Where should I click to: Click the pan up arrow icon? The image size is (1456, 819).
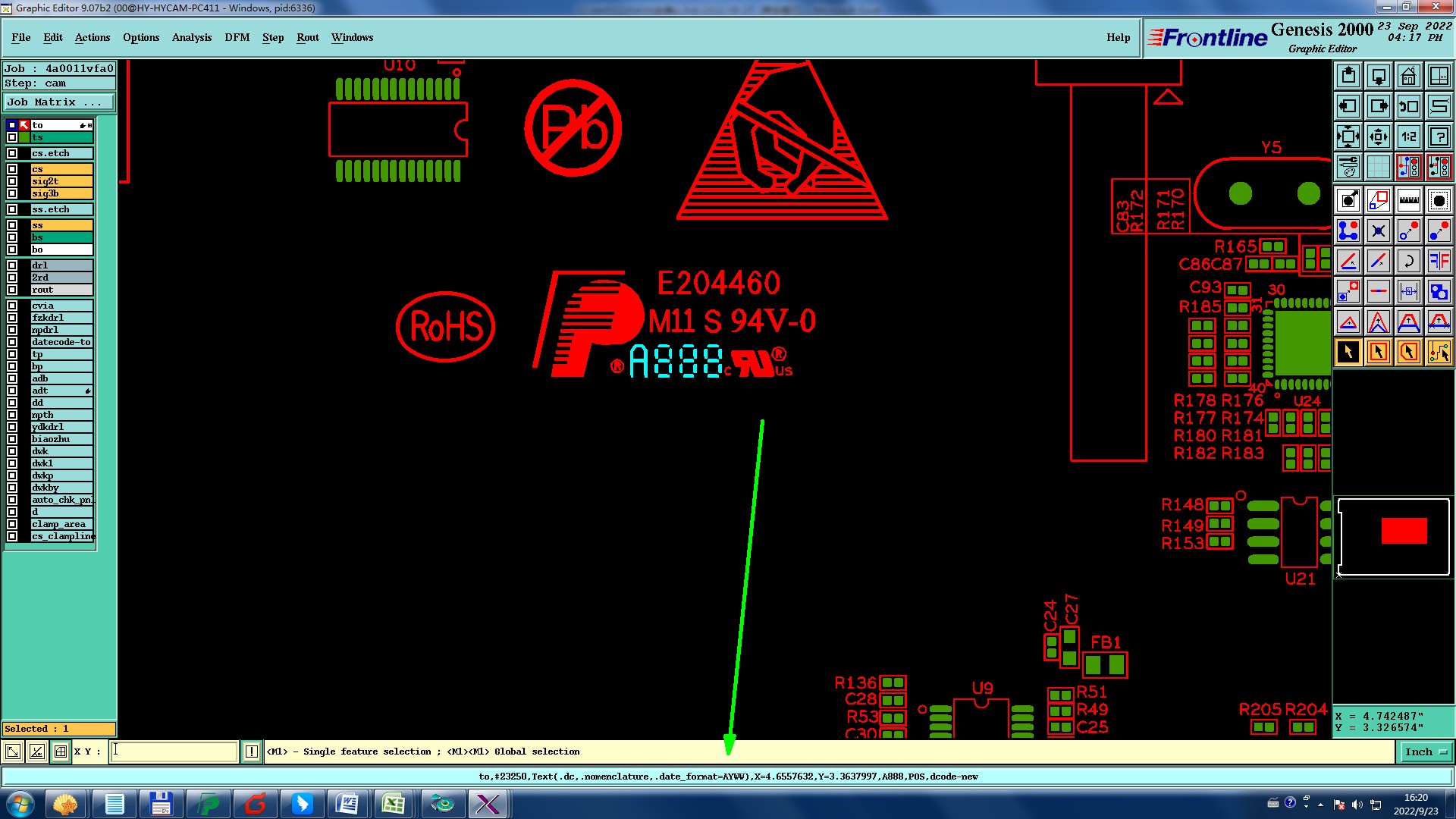(x=1348, y=76)
